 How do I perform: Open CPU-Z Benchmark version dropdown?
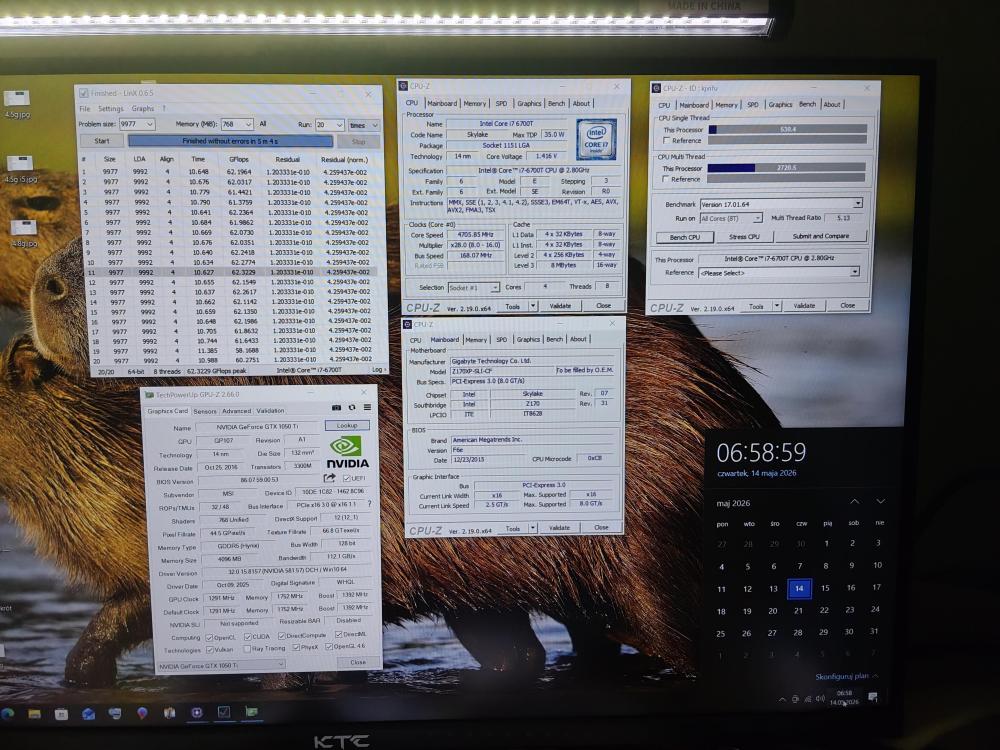858,203
